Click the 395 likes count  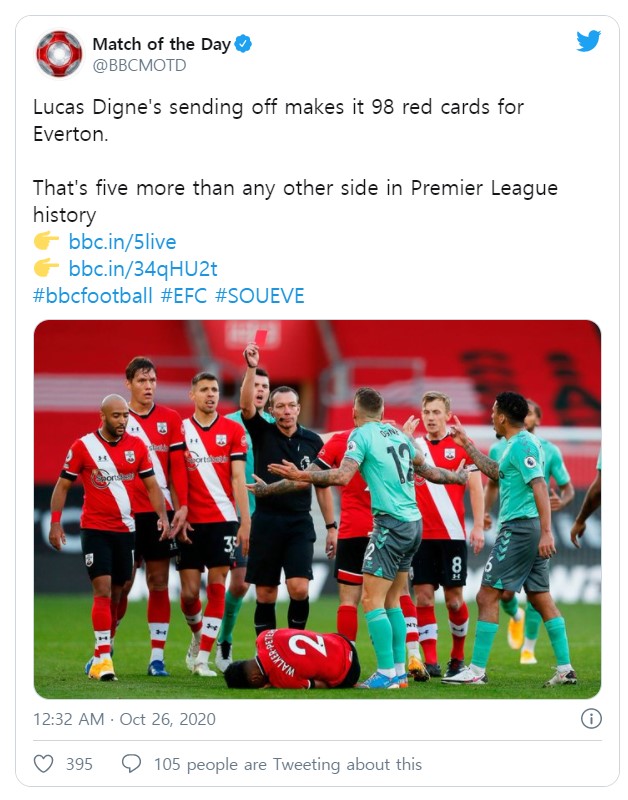pyautogui.click(x=79, y=764)
